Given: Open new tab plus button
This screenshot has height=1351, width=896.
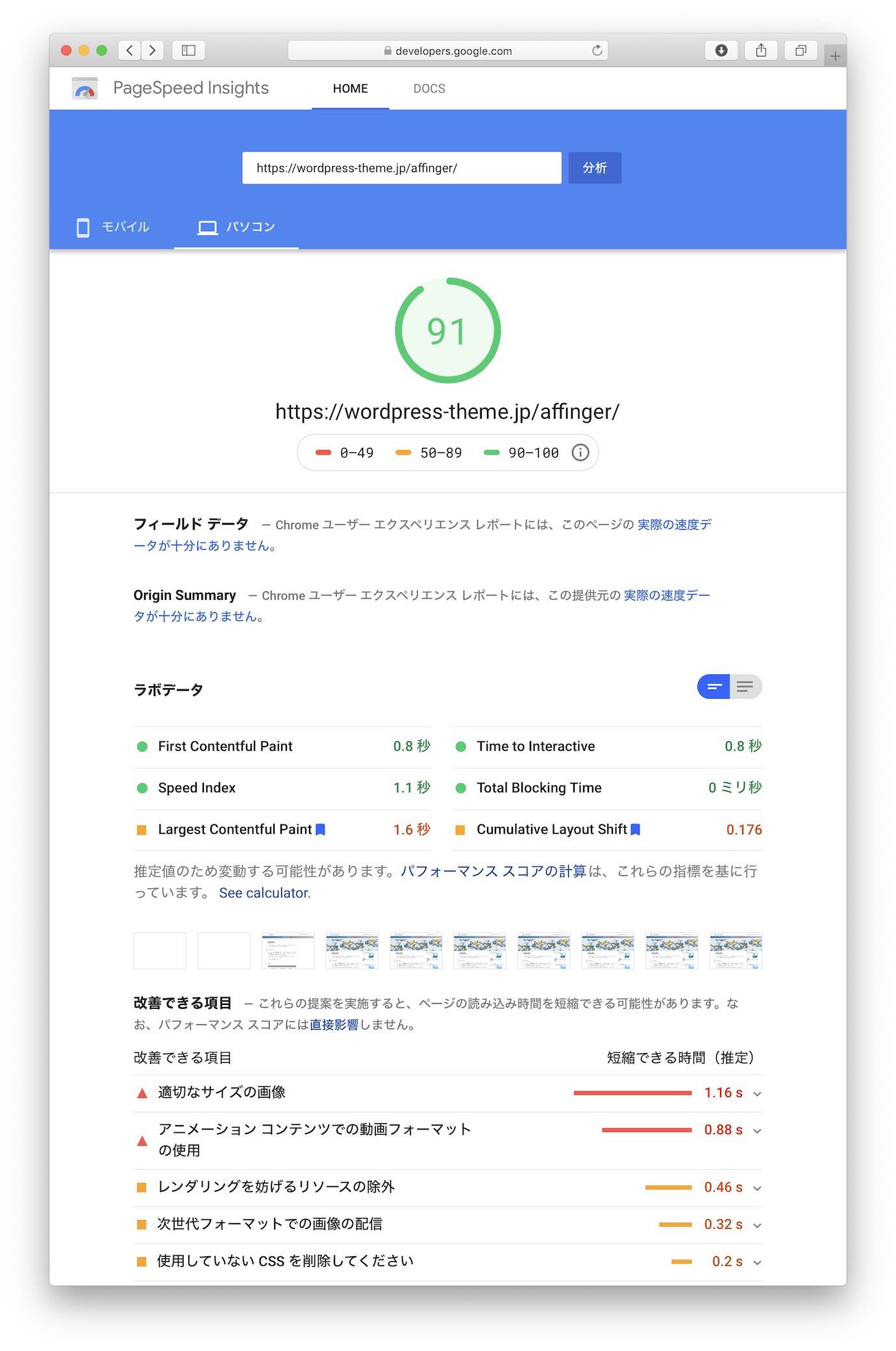Looking at the screenshot, I should click(835, 56).
